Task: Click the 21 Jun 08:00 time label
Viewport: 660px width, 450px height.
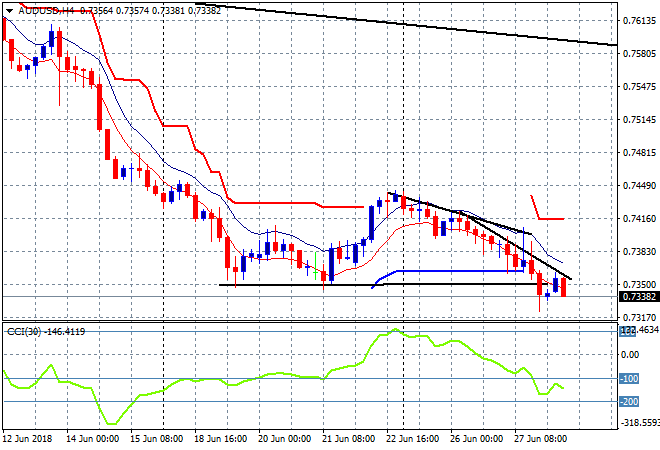Action: click(x=349, y=439)
